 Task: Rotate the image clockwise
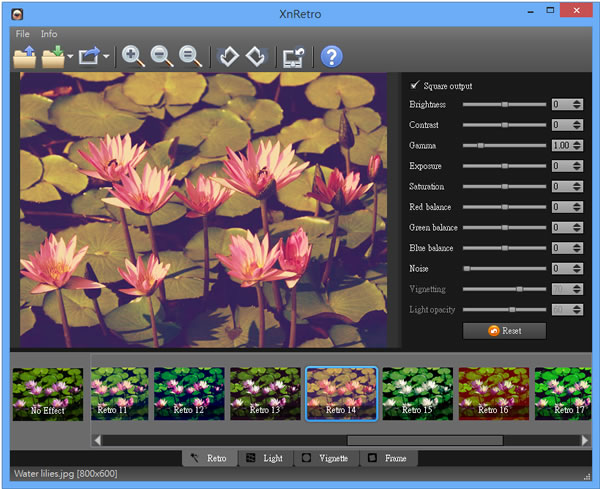click(255, 57)
